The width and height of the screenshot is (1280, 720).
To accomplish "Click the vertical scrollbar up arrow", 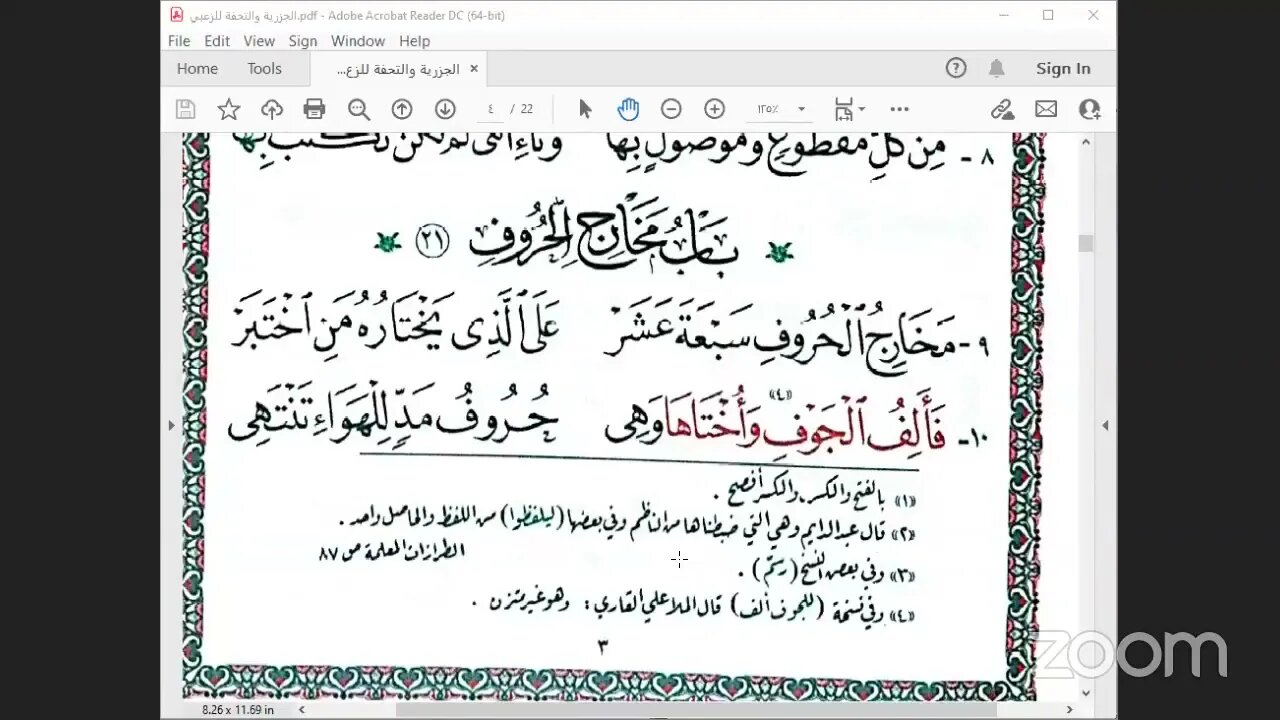I will click(1086, 142).
